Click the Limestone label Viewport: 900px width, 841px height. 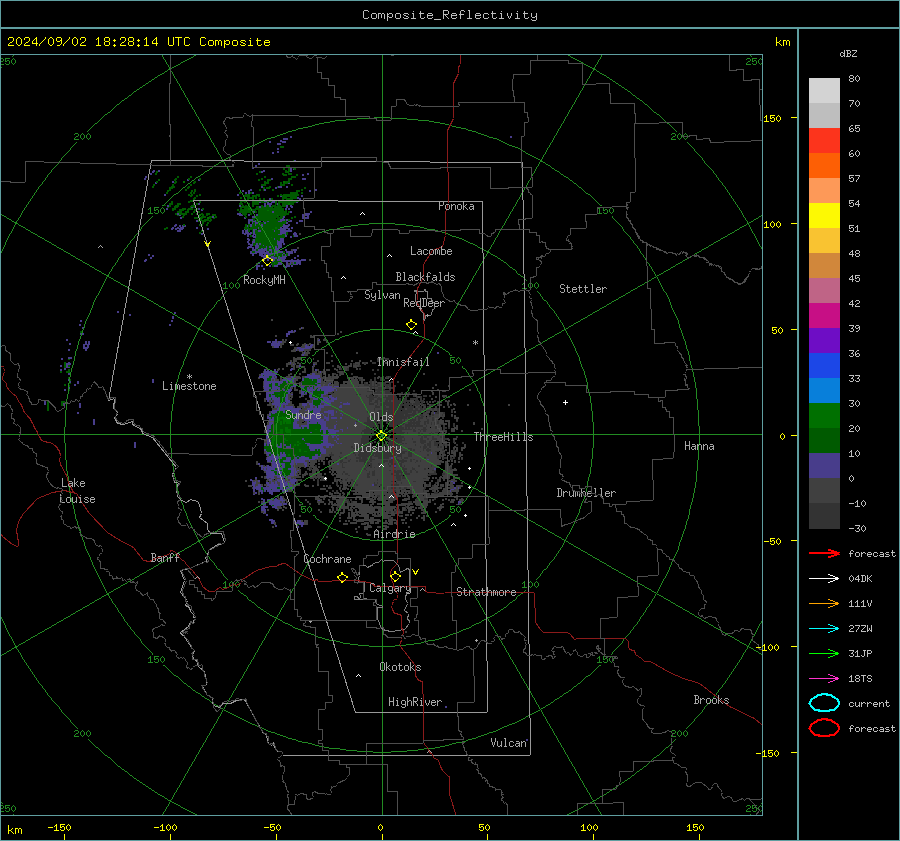click(189, 386)
